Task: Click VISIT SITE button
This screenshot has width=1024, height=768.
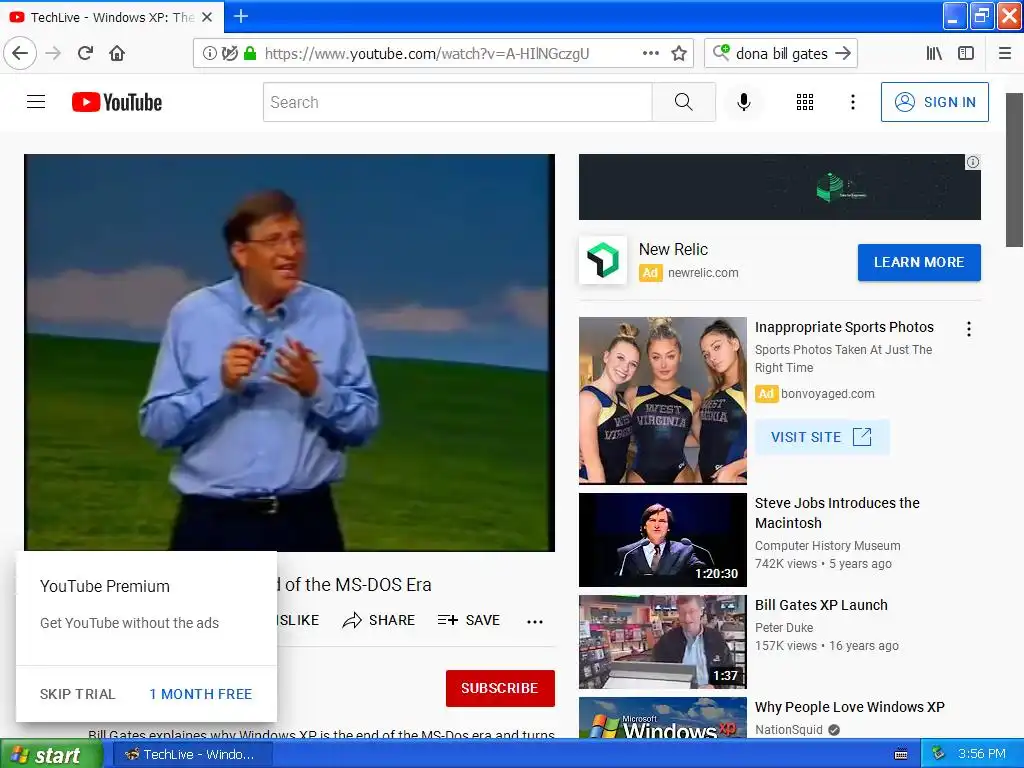Action: pos(822,437)
